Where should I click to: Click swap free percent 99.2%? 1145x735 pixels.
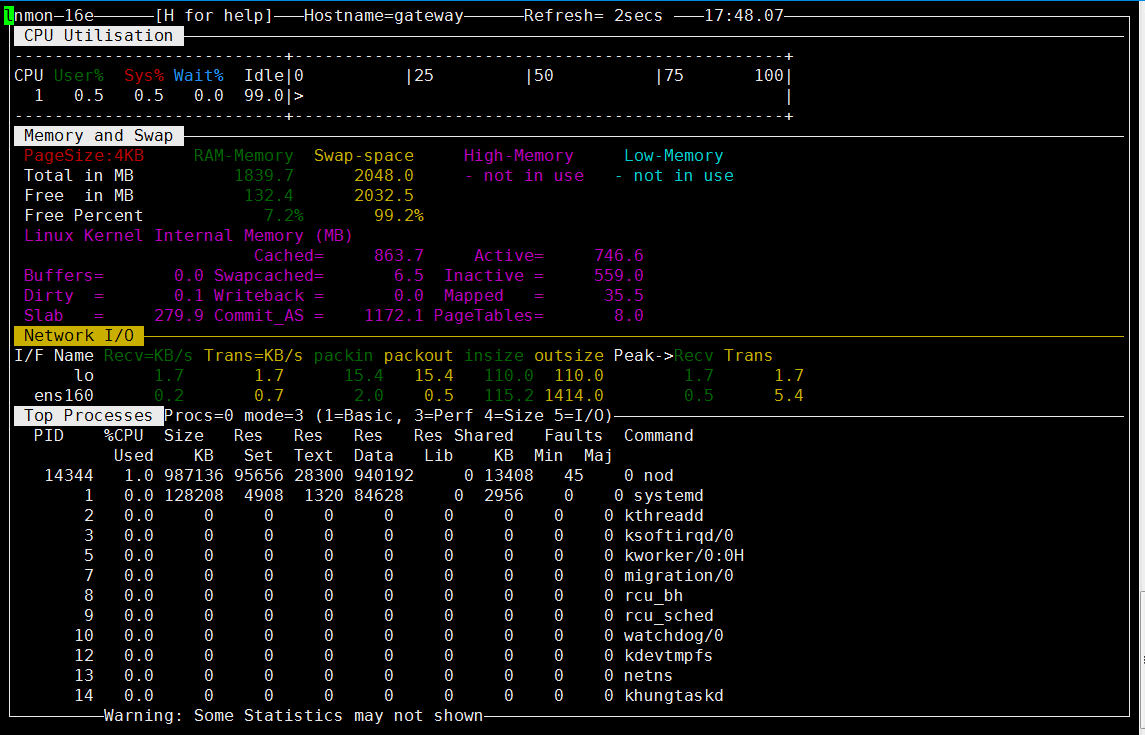399,216
